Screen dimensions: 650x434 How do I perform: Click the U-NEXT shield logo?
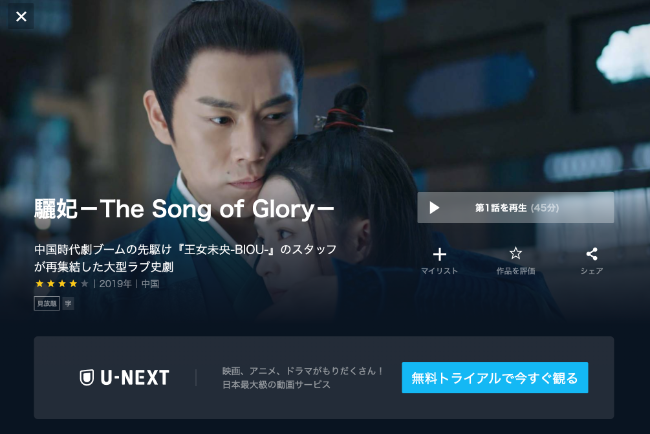(87, 377)
